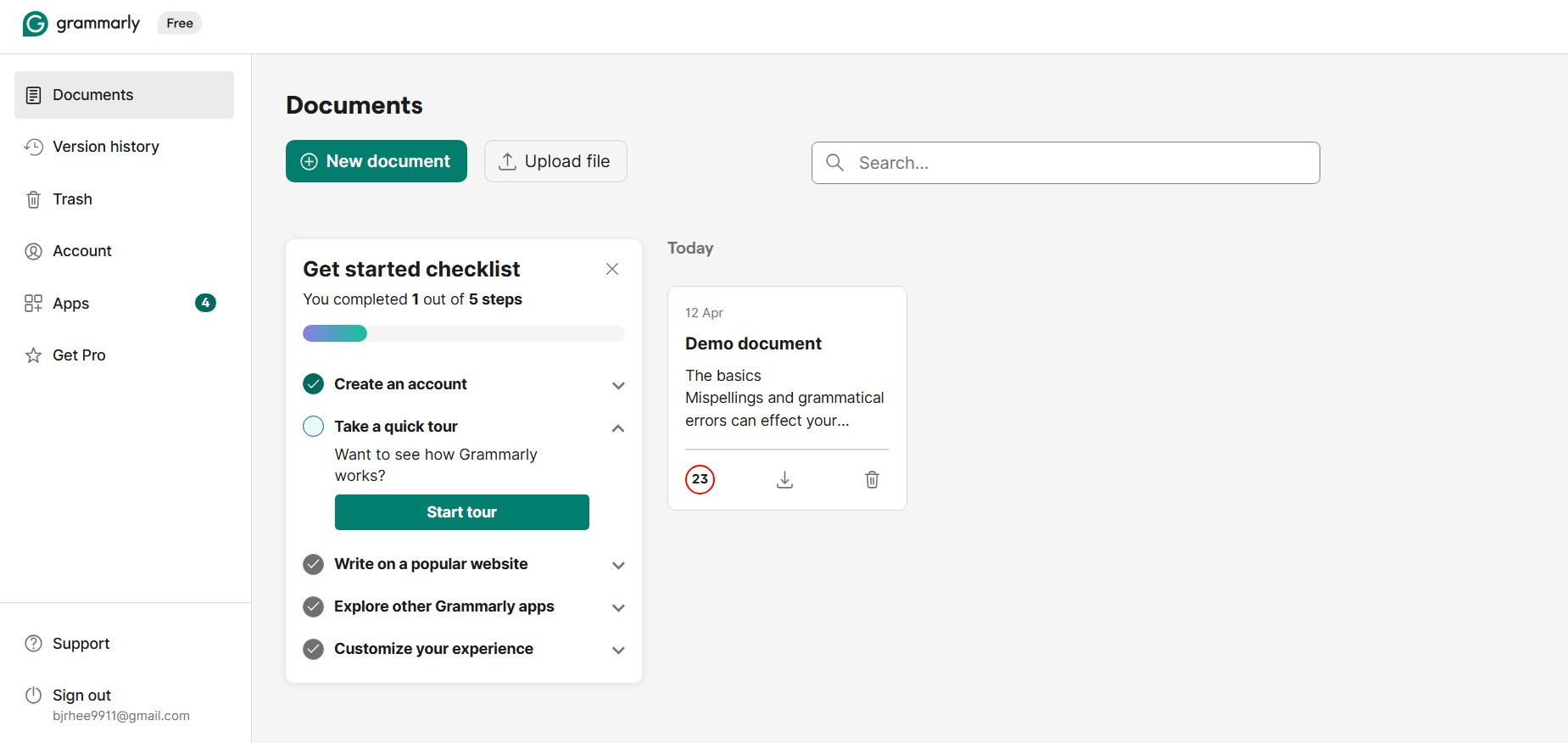Go to Trash in the sidebar
Image resolution: width=1568 pixels, height=743 pixels.
coord(124,199)
